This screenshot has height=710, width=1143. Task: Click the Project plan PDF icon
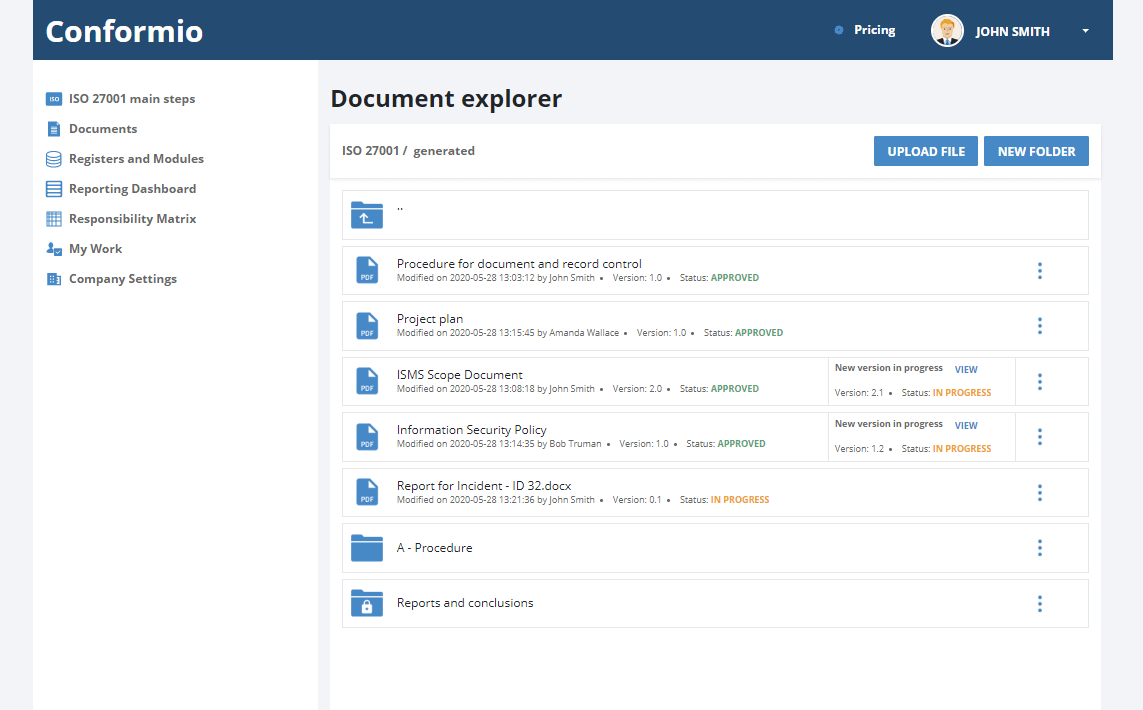[x=367, y=326]
